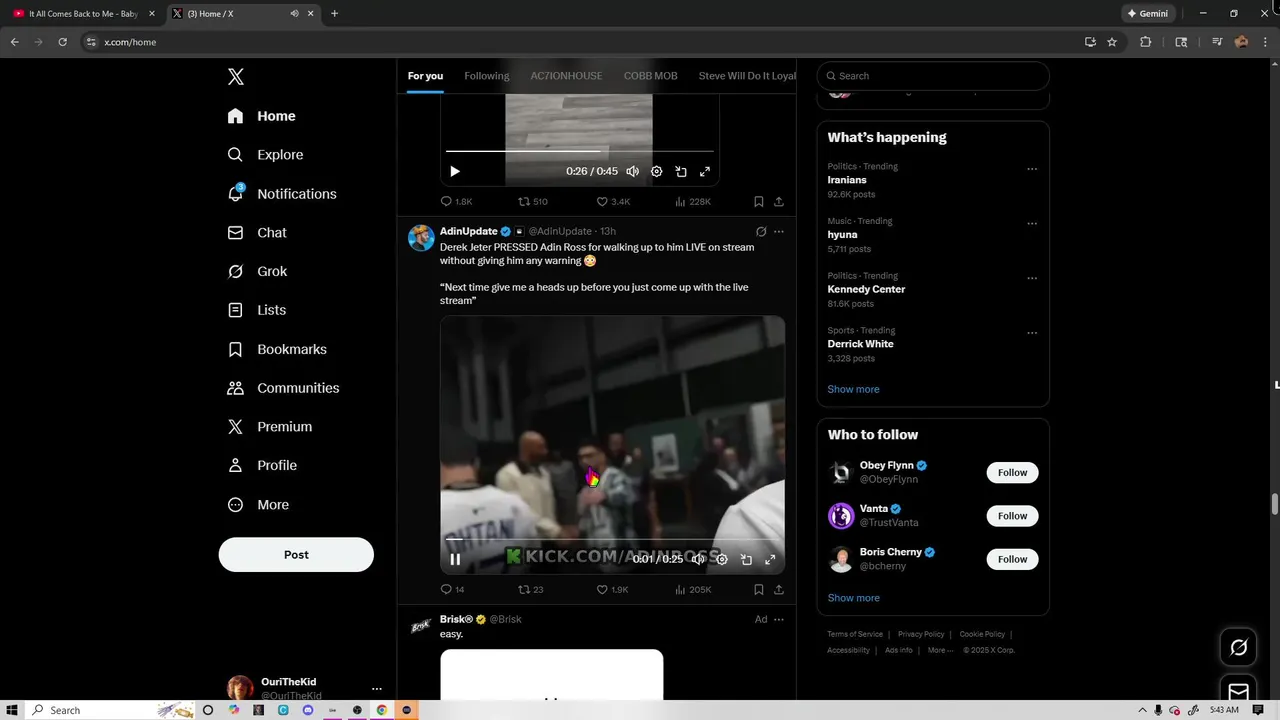Open more options on AdinUpdate post
The height and width of the screenshot is (720, 1280).
pos(779,231)
